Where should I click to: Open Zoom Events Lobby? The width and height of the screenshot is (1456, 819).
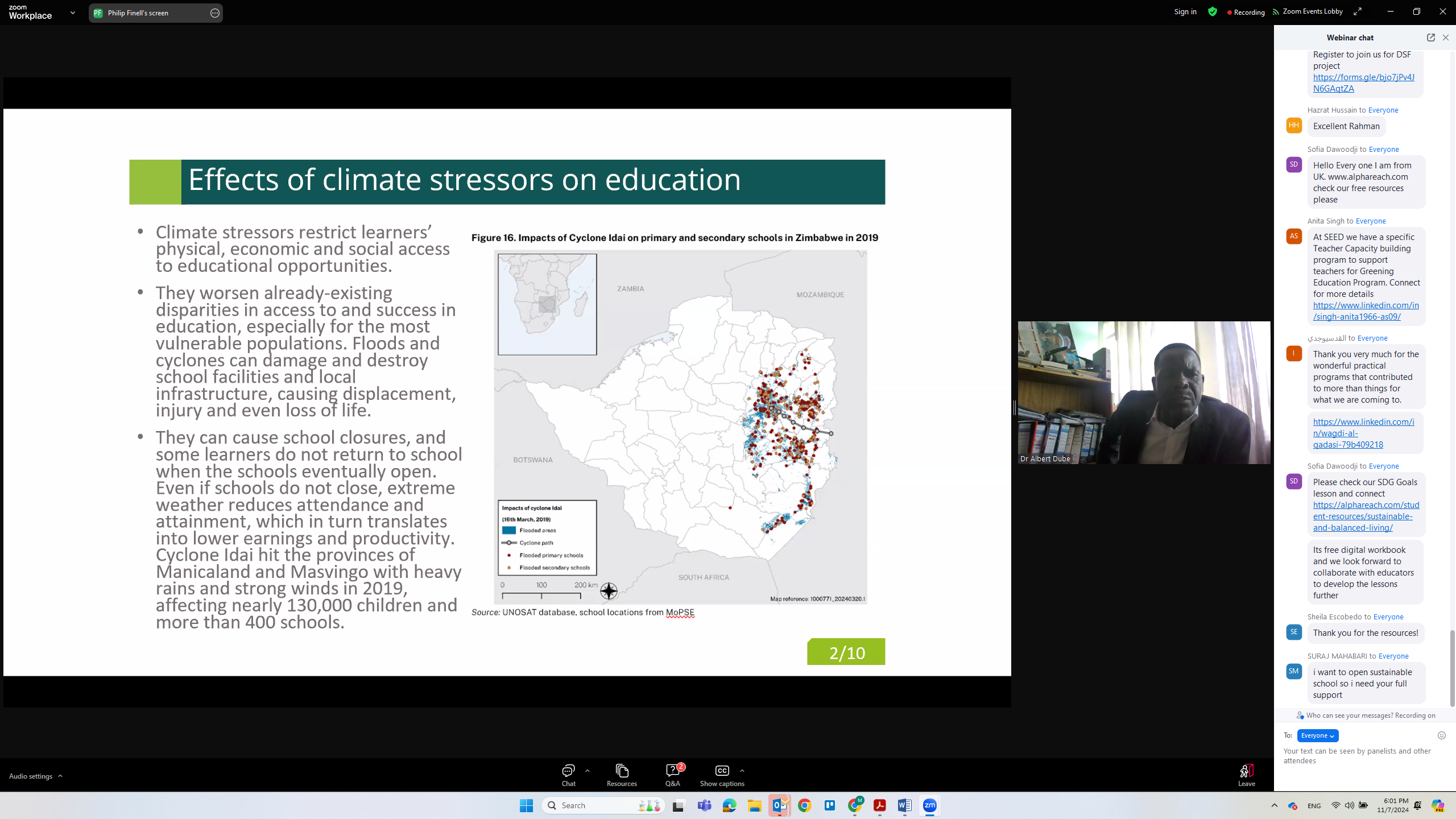point(1308,12)
